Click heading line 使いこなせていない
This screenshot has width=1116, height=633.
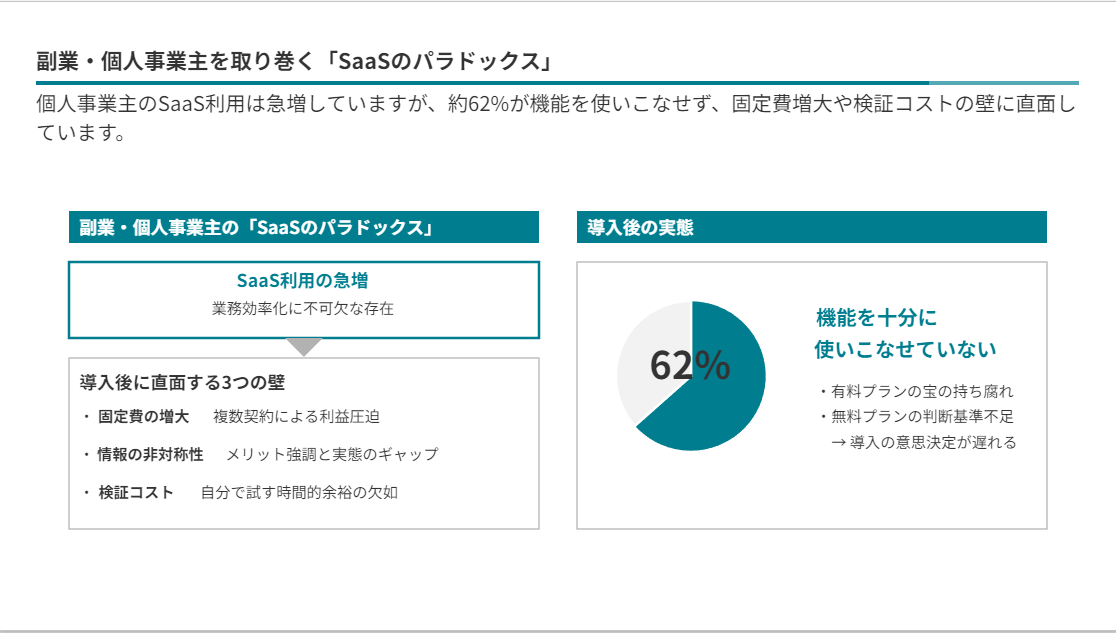(x=905, y=349)
